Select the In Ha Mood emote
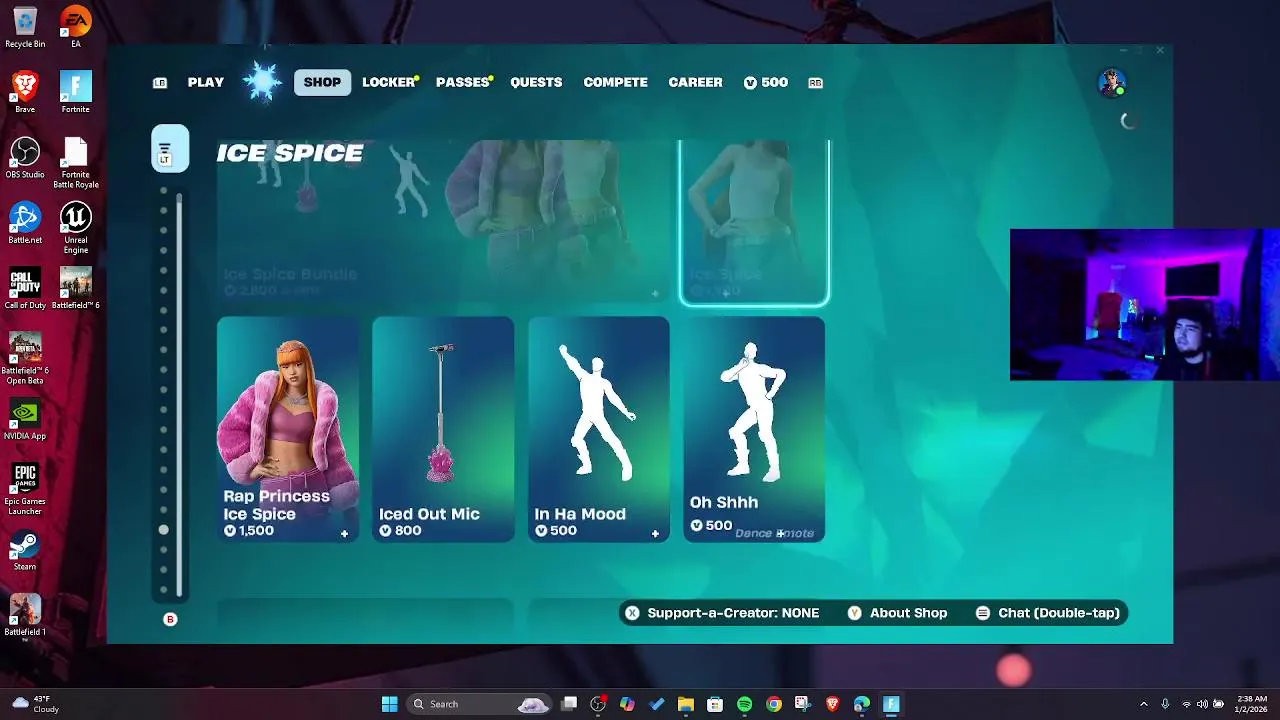 599,430
